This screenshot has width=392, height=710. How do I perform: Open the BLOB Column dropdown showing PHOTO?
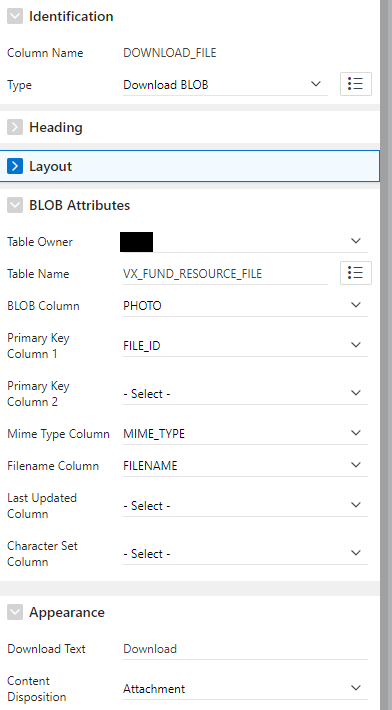tap(245, 306)
